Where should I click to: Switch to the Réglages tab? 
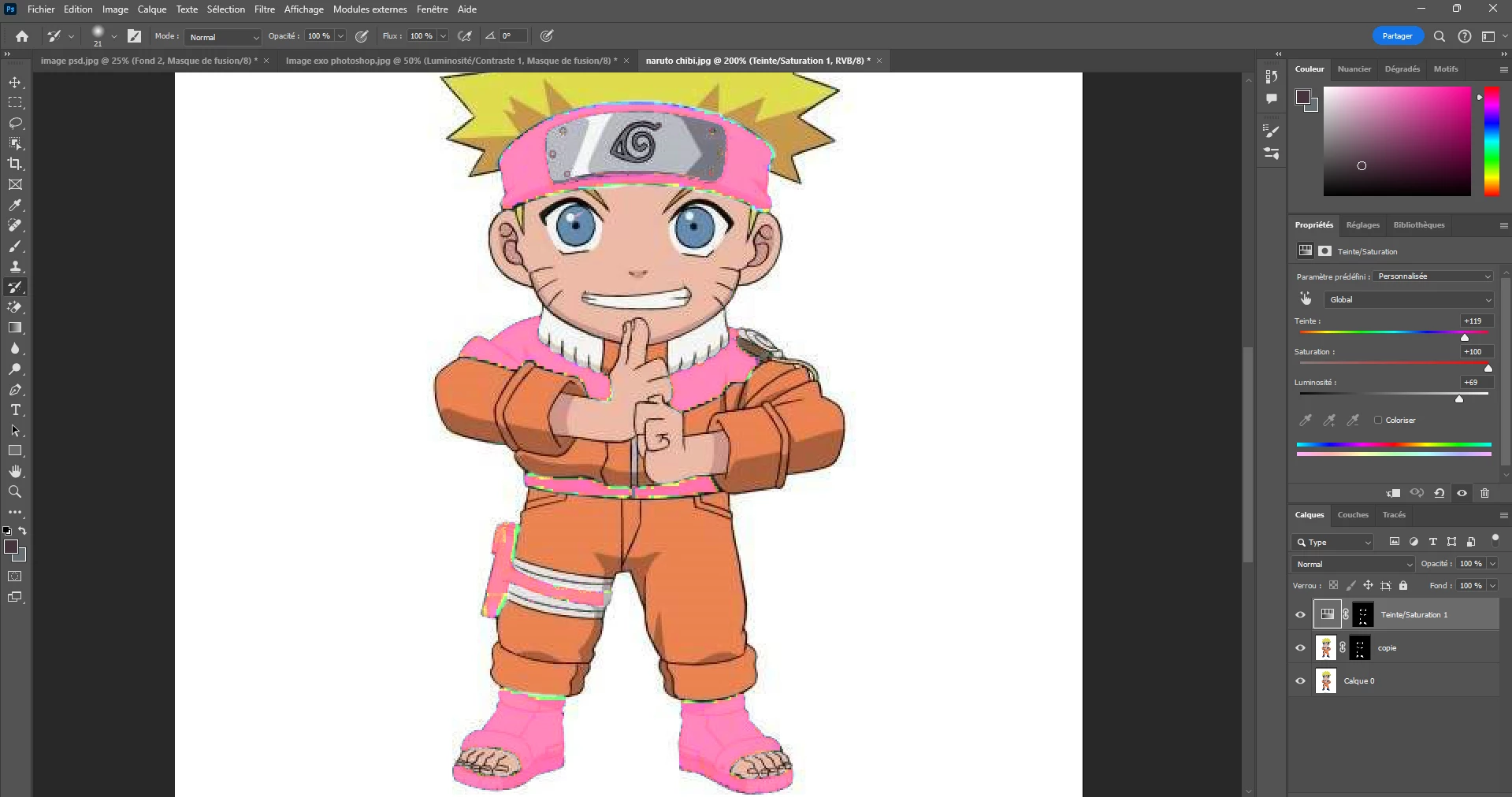(x=1363, y=225)
